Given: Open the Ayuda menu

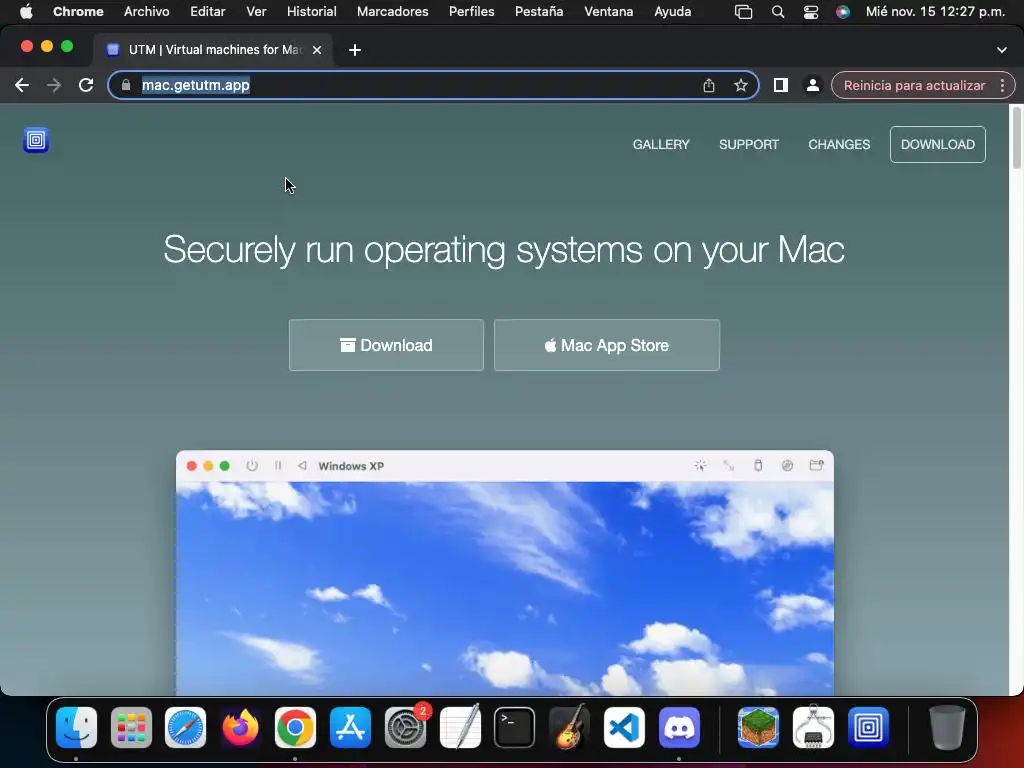Looking at the screenshot, I should click(673, 11).
